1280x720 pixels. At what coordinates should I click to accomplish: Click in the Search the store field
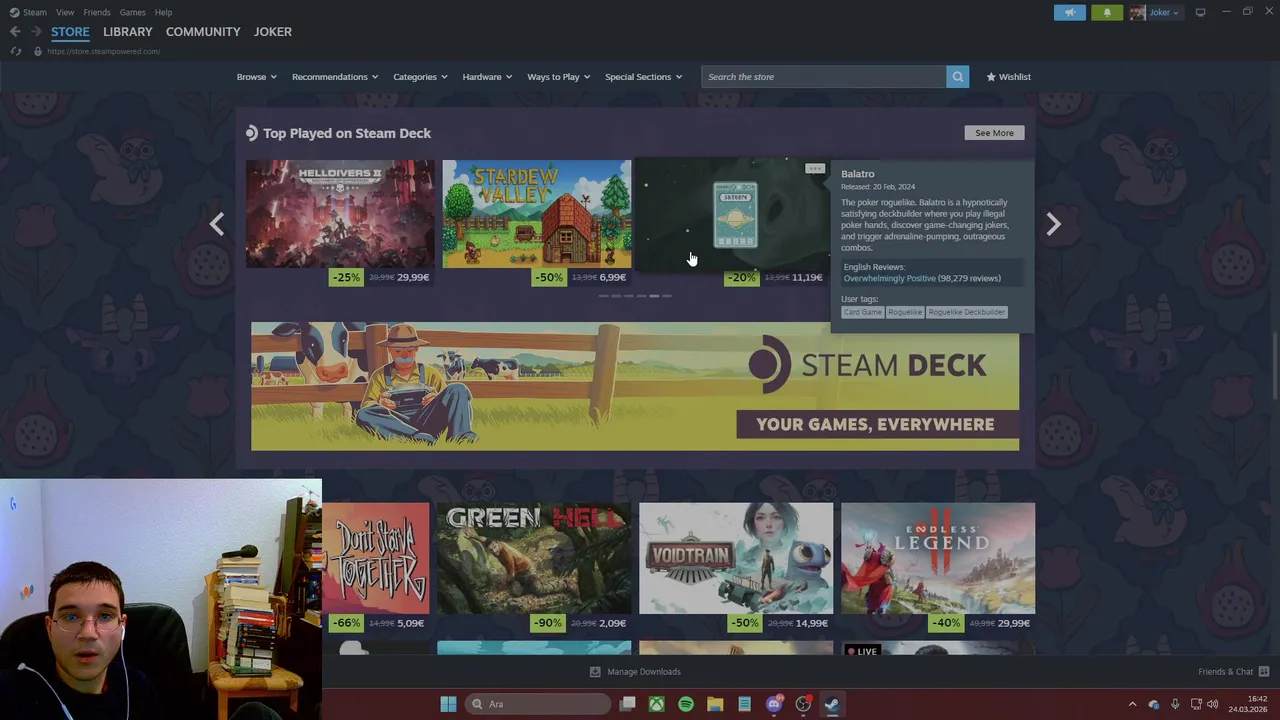[823, 77]
